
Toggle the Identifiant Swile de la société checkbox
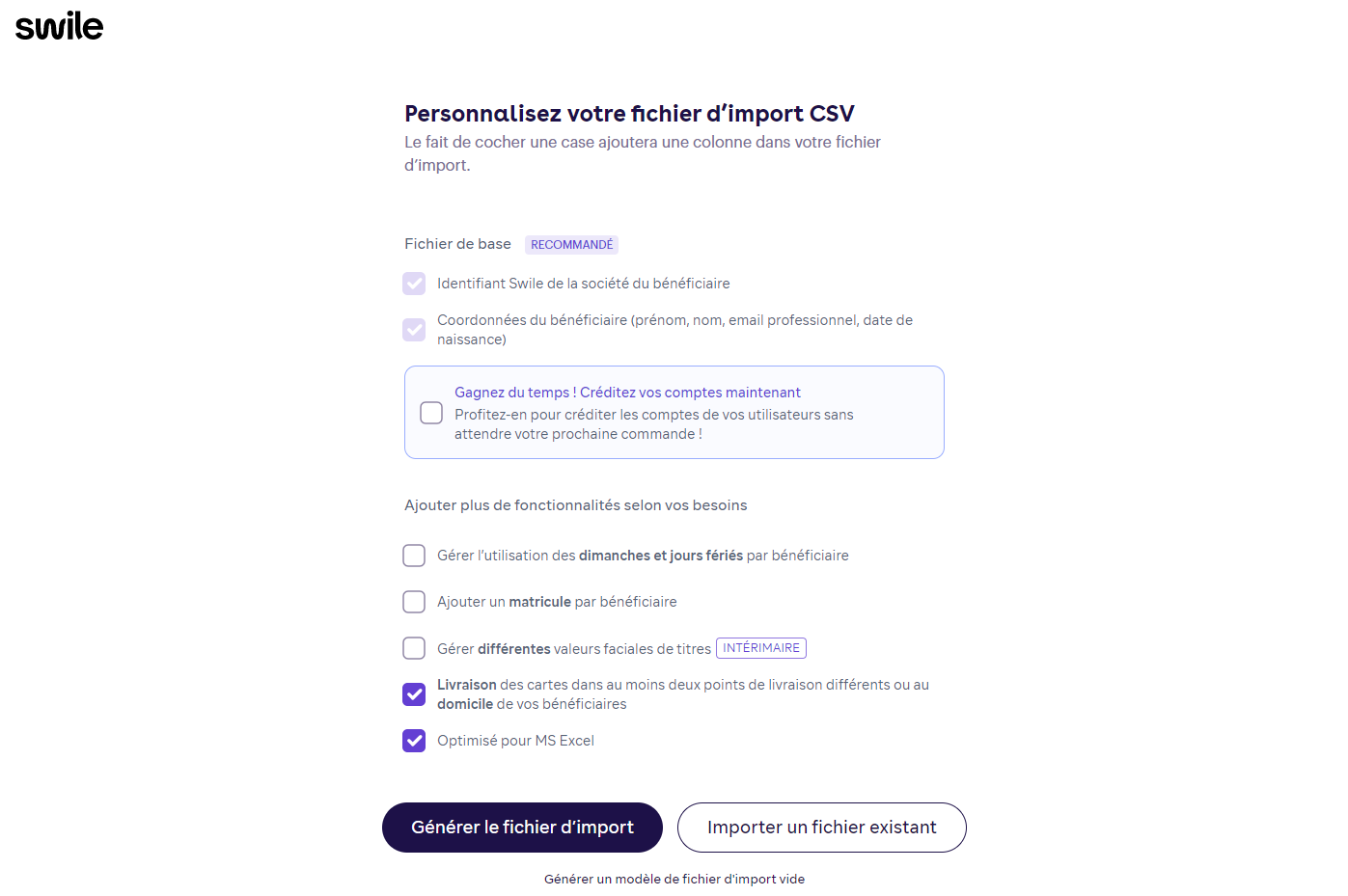pos(414,284)
